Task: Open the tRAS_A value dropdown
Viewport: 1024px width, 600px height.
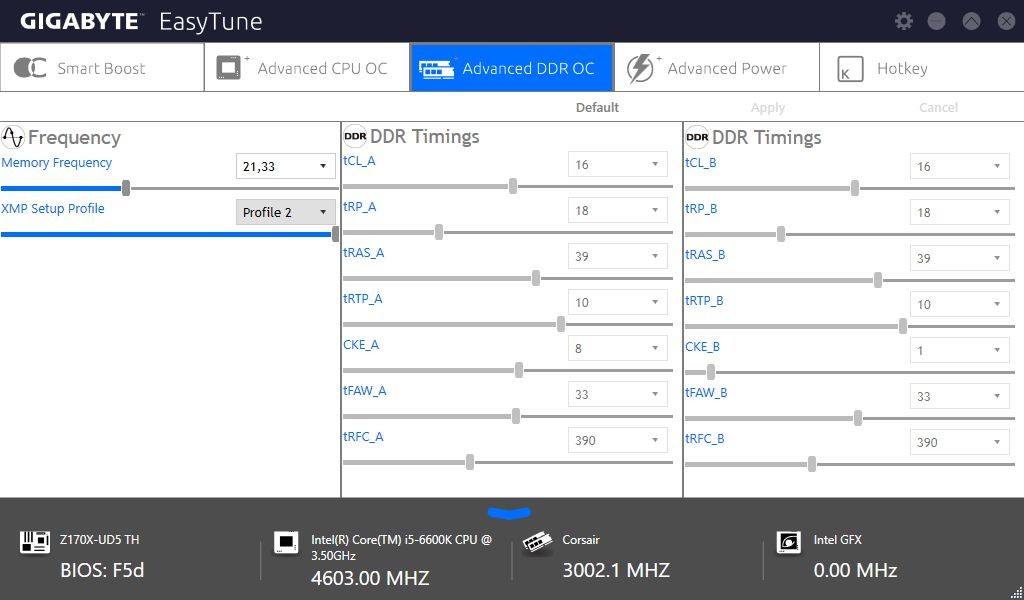Action: point(617,256)
